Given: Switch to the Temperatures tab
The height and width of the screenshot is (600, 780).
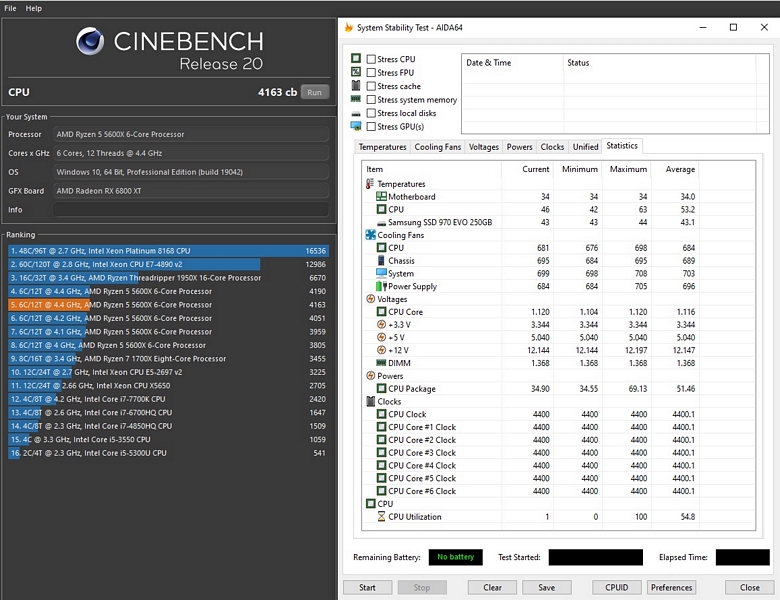Looking at the screenshot, I should 383,147.
